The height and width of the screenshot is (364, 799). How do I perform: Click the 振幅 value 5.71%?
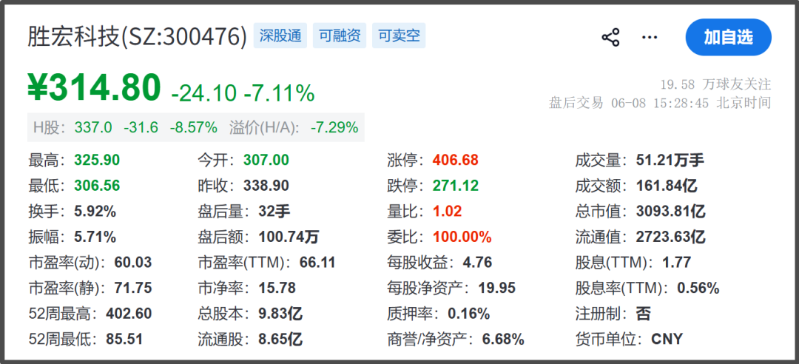tap(95, 237)
